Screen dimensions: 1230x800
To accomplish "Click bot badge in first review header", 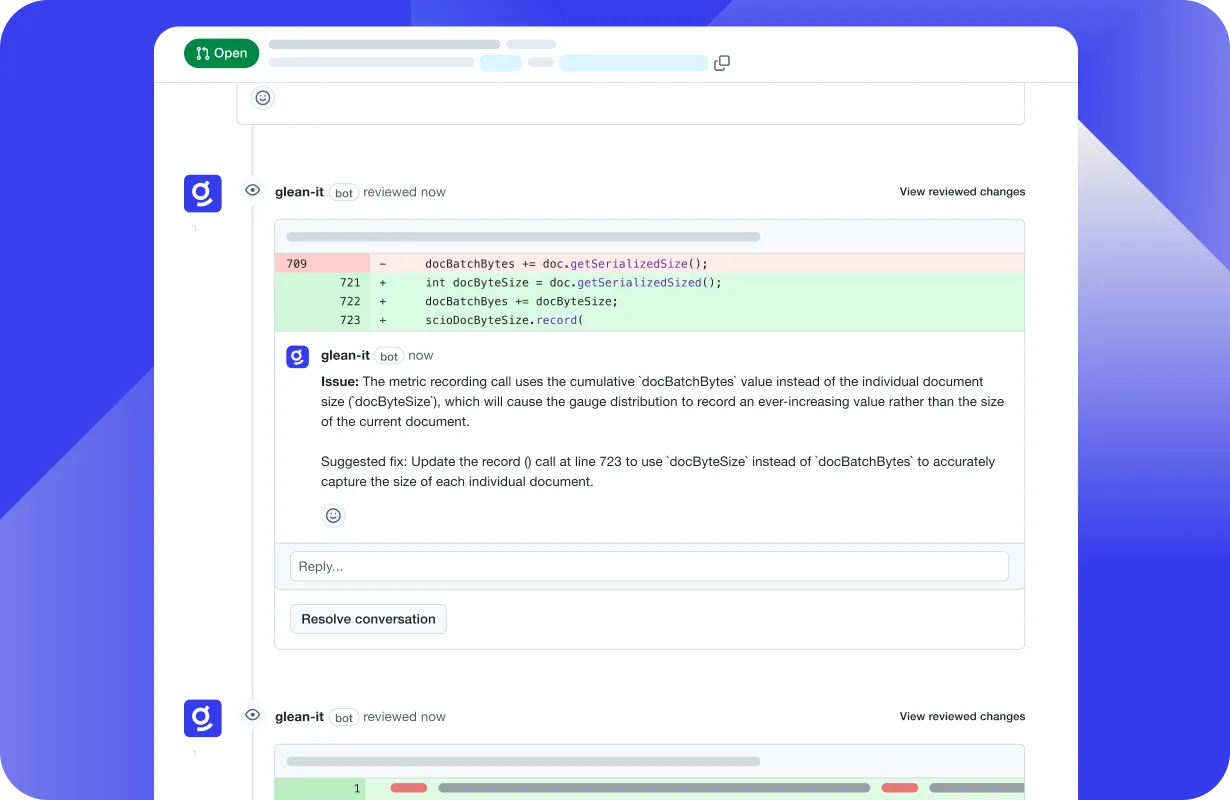I will tap(344, 193).
